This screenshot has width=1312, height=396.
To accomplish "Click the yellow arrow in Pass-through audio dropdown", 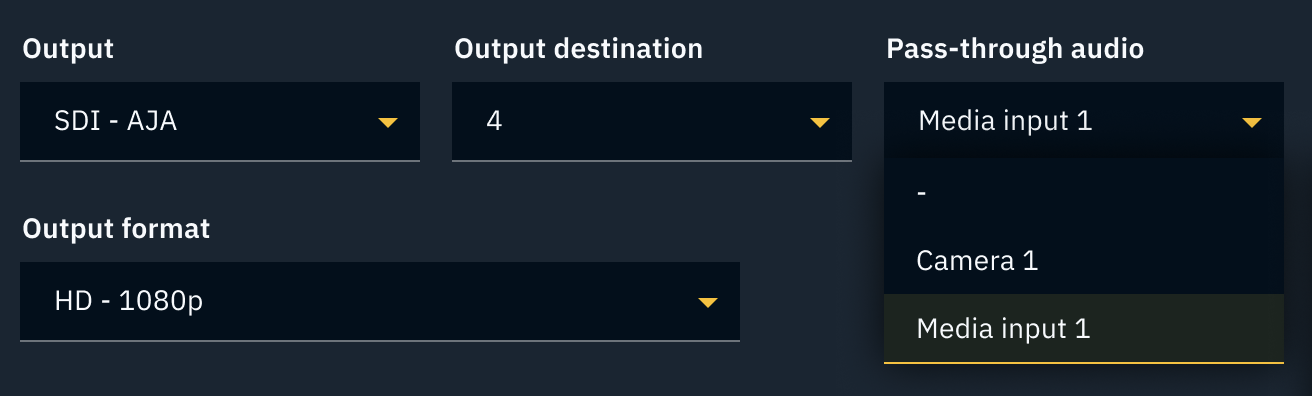I will tap(1251, 123).
